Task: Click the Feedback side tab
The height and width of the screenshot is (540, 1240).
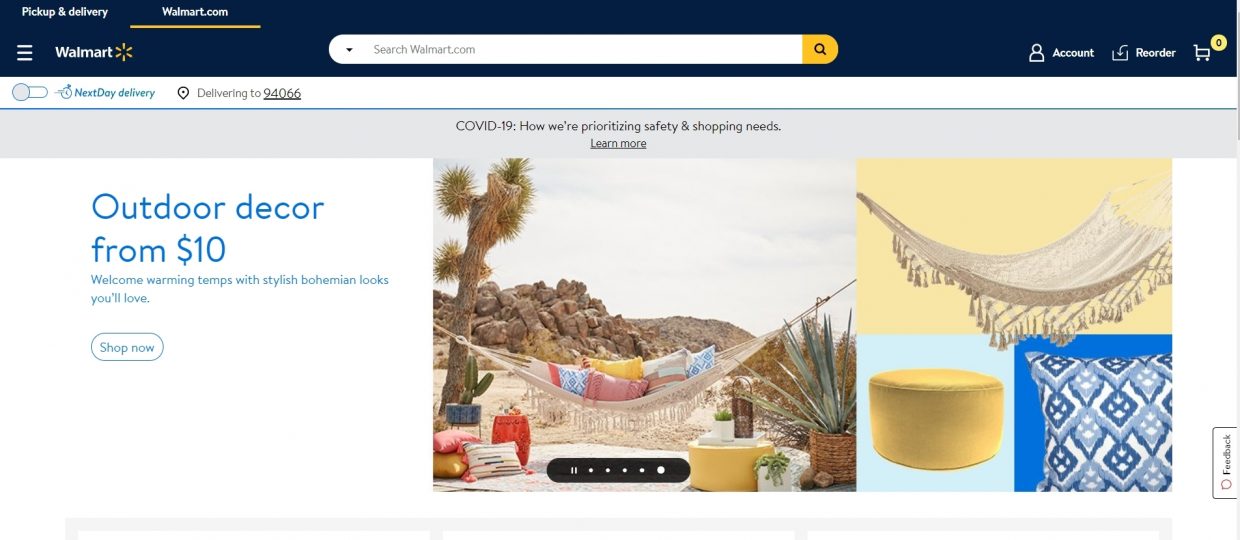Action: point(1225,461)
